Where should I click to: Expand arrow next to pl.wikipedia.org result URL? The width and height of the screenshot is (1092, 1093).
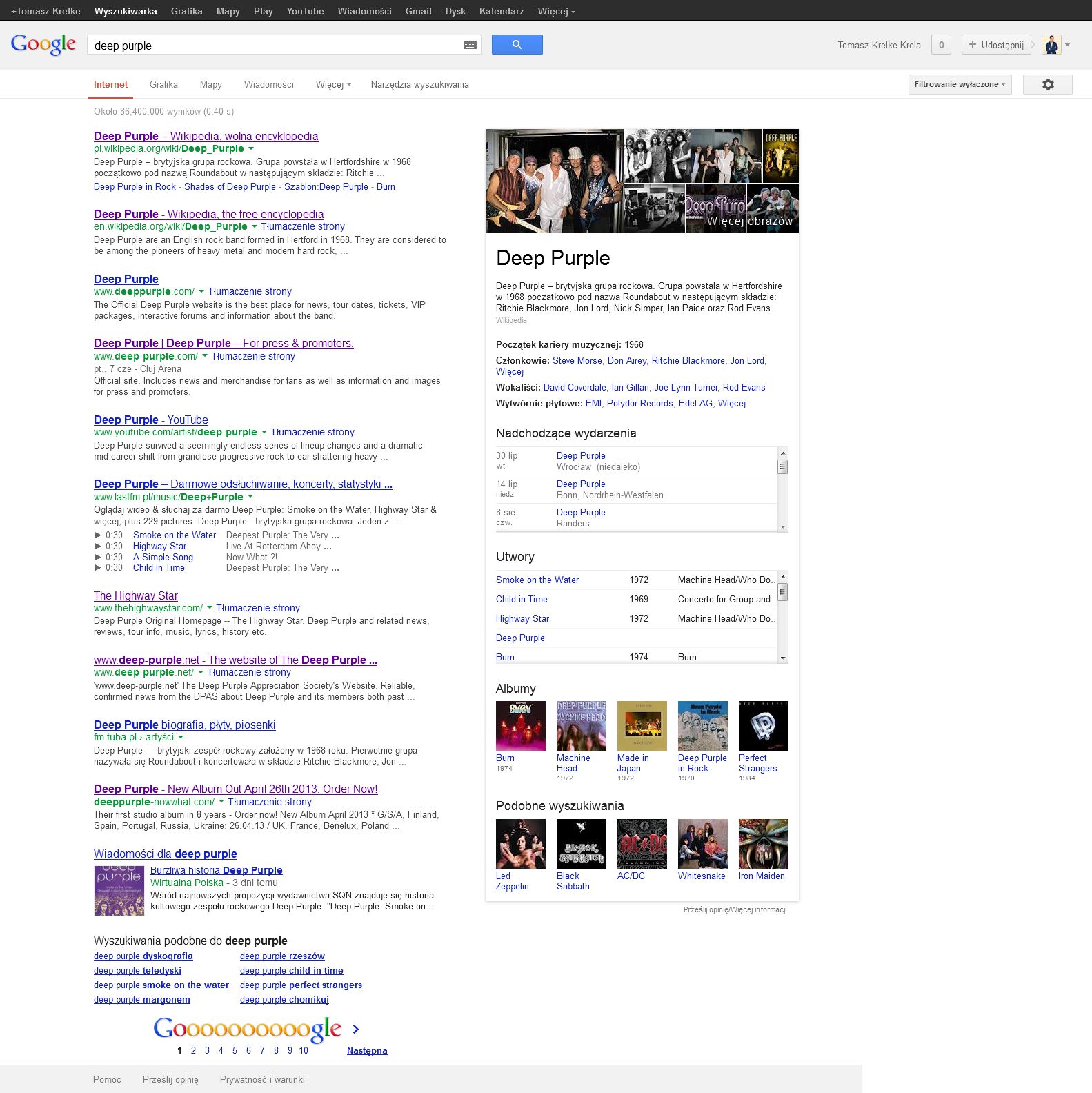click(250, 148)
